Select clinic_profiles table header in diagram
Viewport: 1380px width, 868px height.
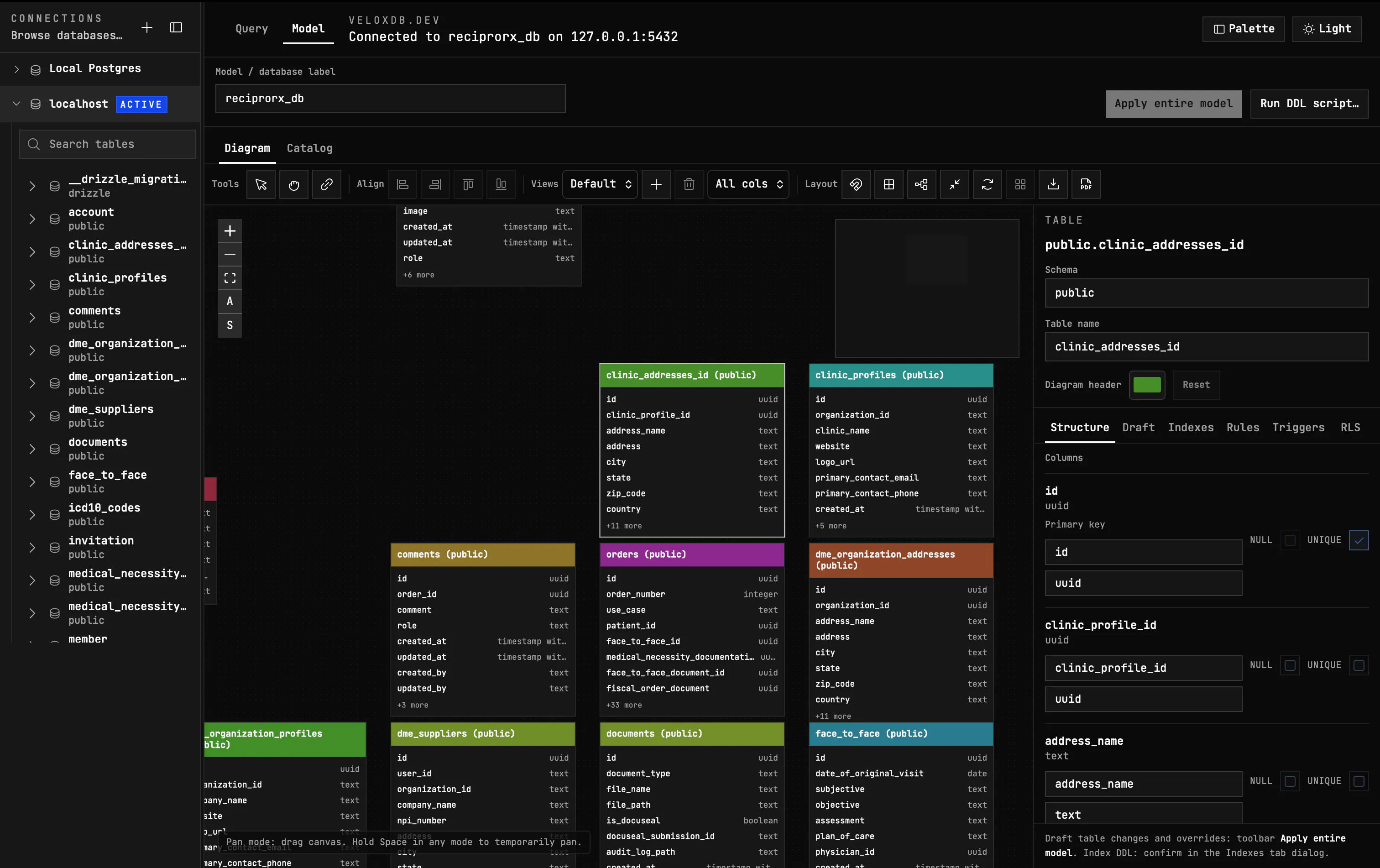[x=901, y=375]
